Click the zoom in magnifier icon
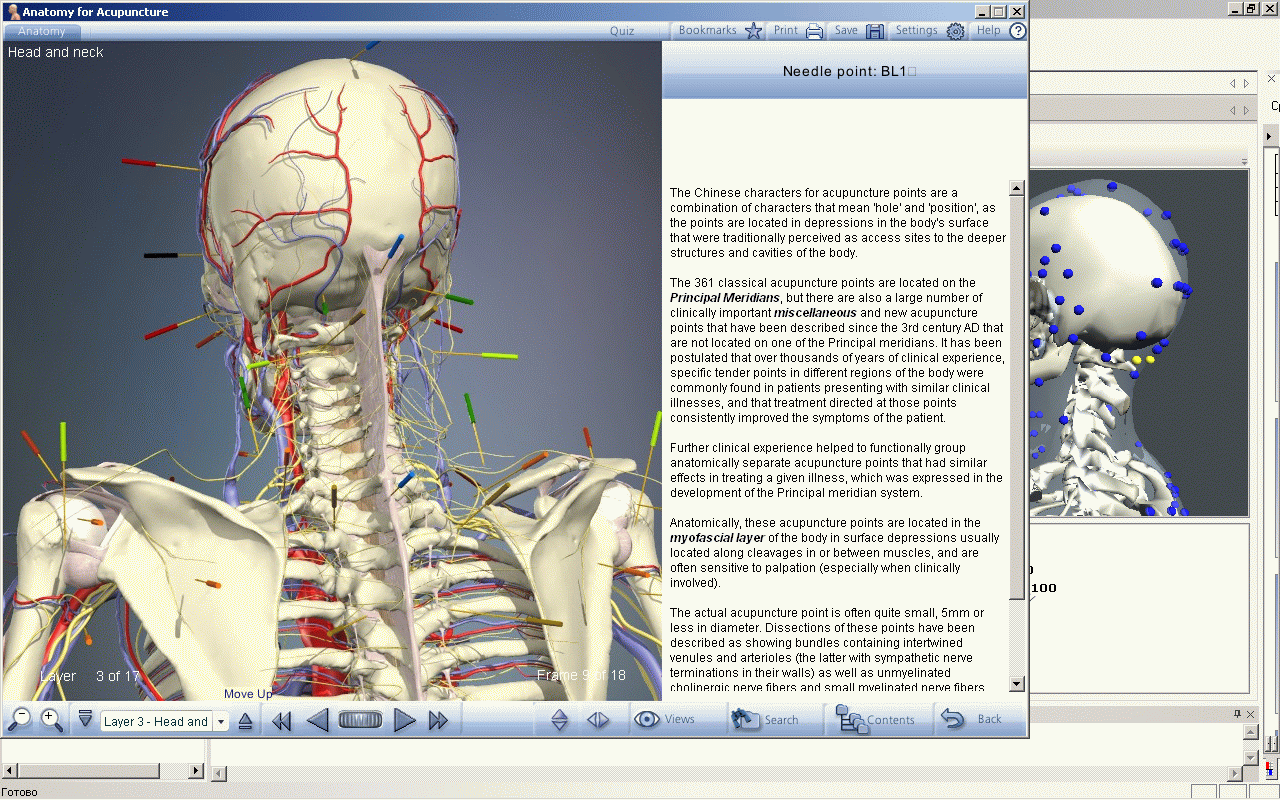The image size is (1280, 800). pyautogui.click(x=52, y=720)
